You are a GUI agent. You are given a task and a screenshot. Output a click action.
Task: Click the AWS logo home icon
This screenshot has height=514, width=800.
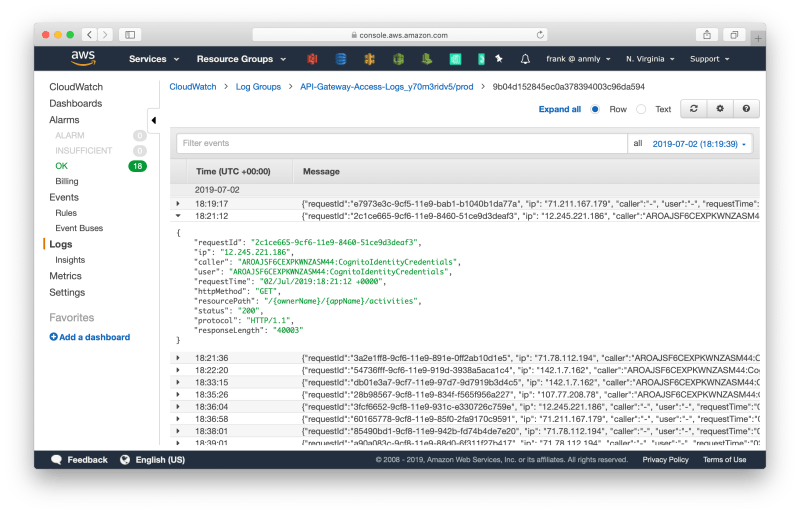pyautogui.click(x=83, y=58)
